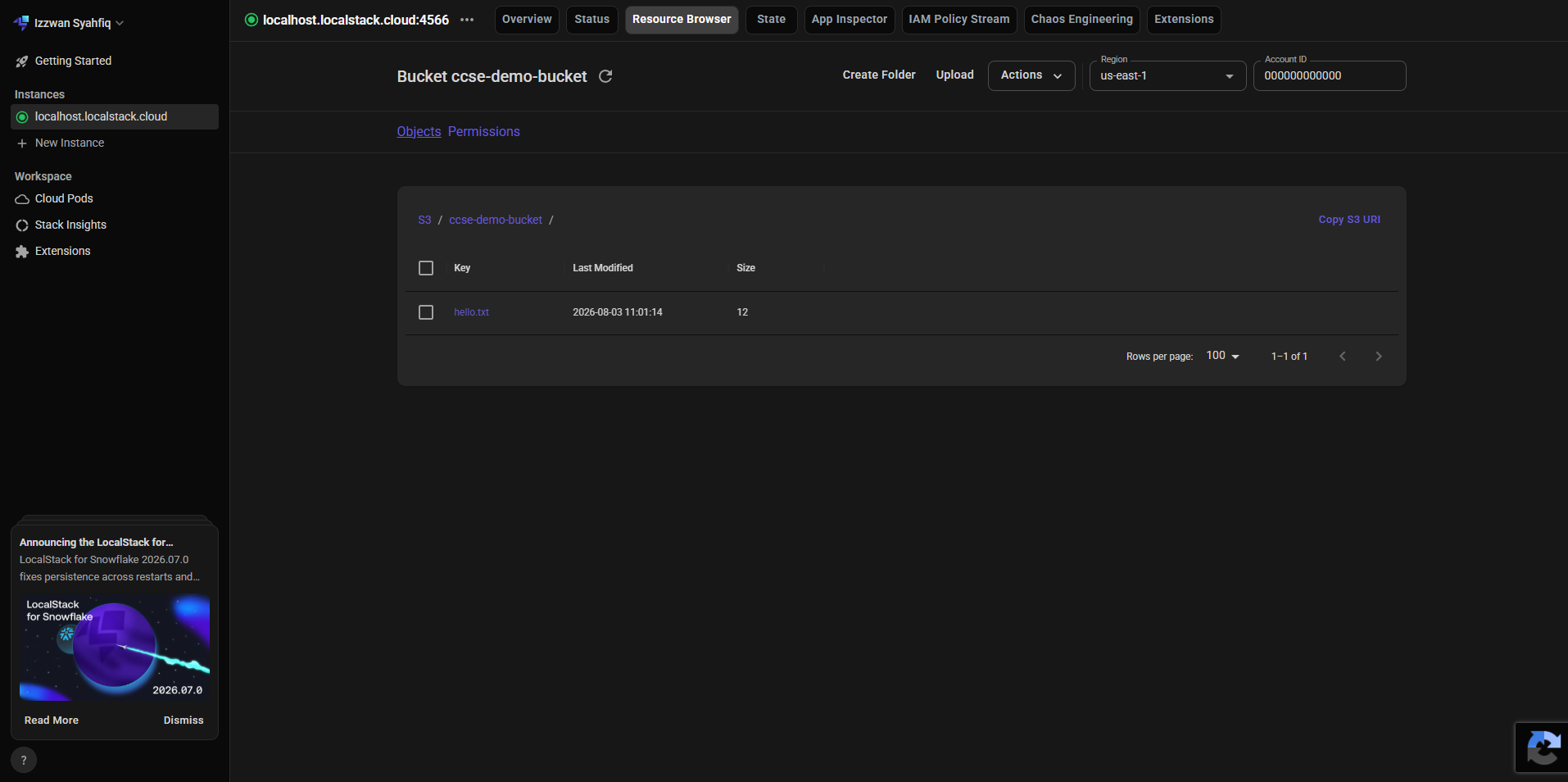Sort by the Last Modified column header
Image resolution: width=1568 pixels, height=782 pixels.
click(x=603, y=268)
